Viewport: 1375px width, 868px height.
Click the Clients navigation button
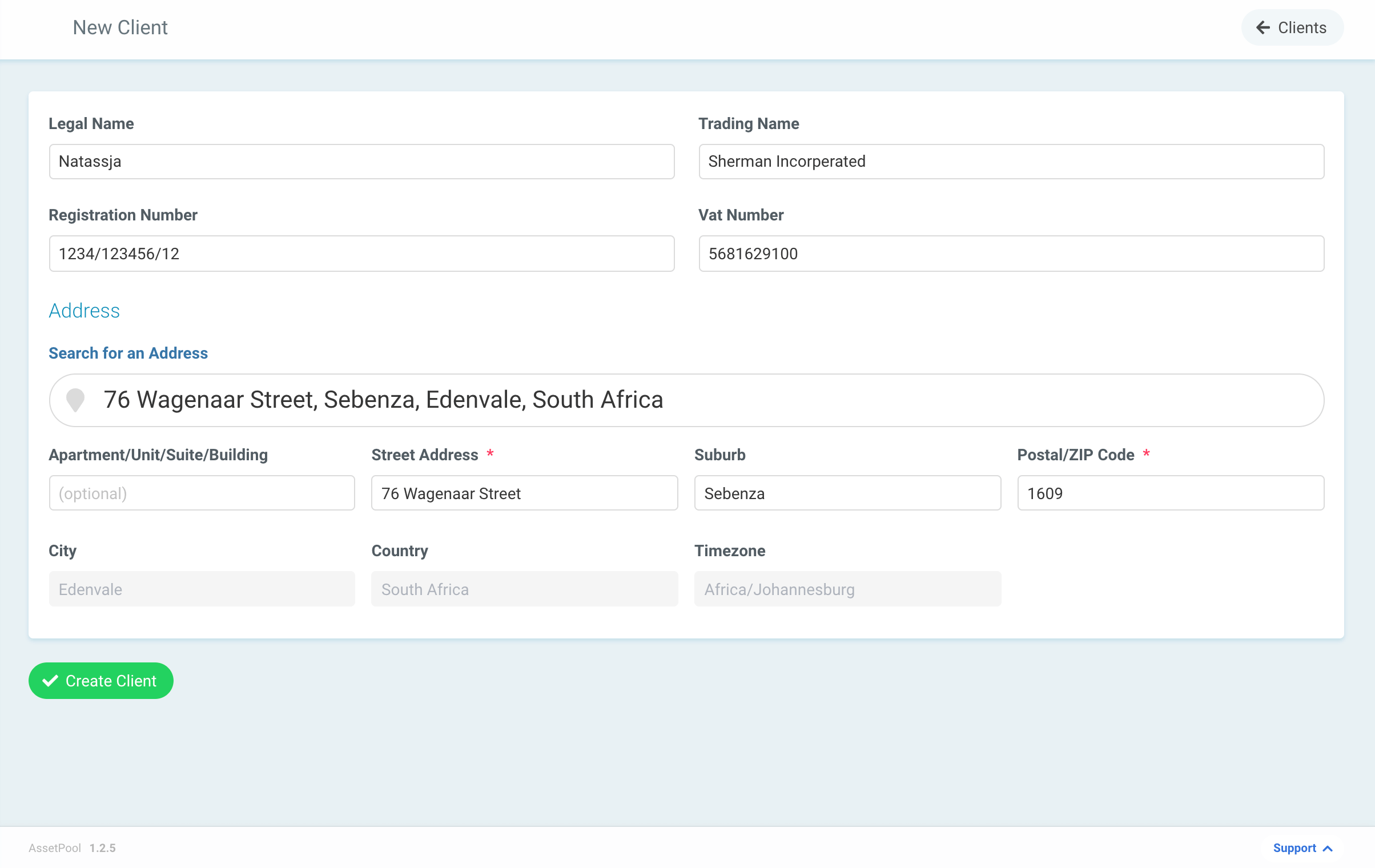point(1292,27)
